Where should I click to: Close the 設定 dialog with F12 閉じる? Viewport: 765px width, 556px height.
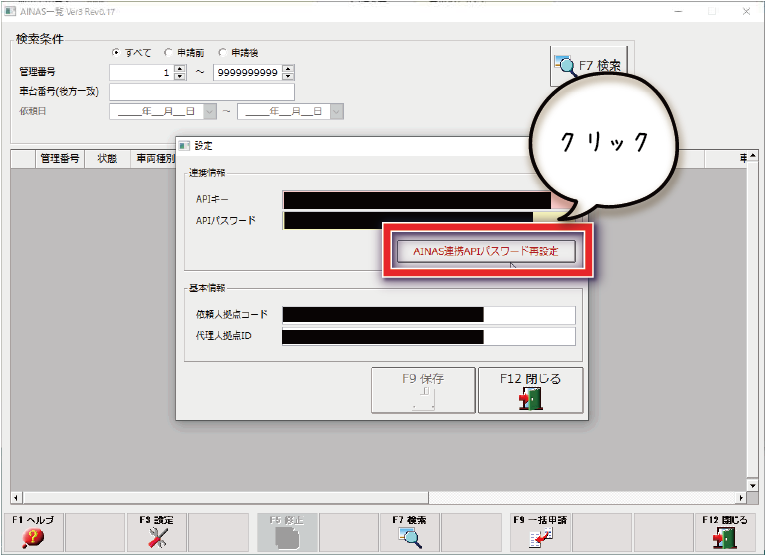pos(530,390)
